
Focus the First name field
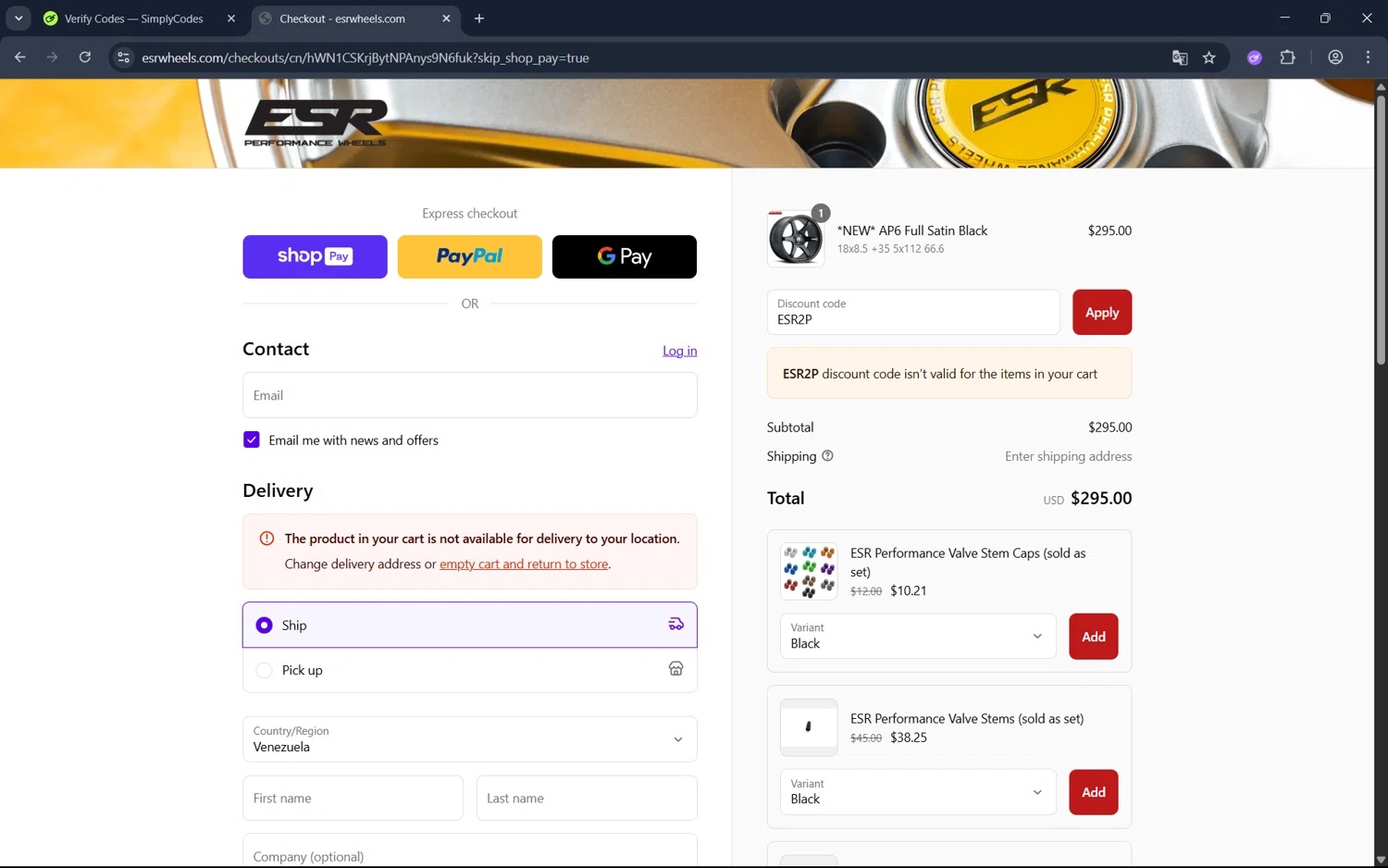pos(353,798)
